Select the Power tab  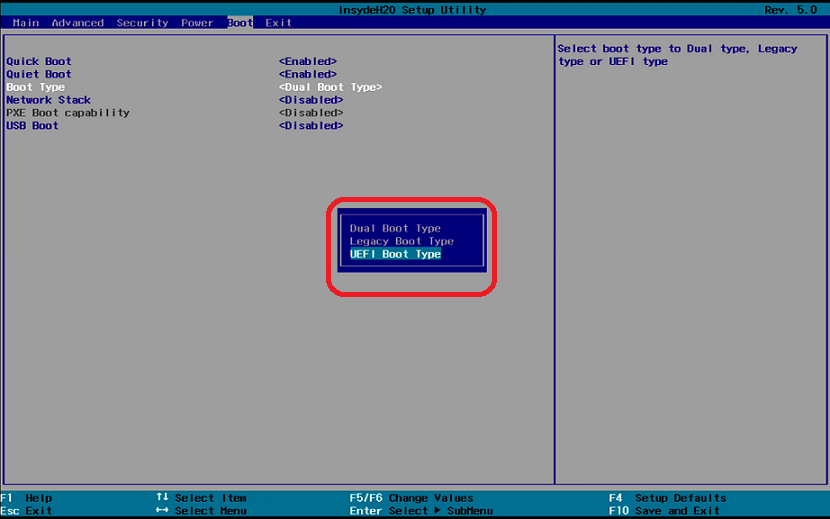click(197, 23)
